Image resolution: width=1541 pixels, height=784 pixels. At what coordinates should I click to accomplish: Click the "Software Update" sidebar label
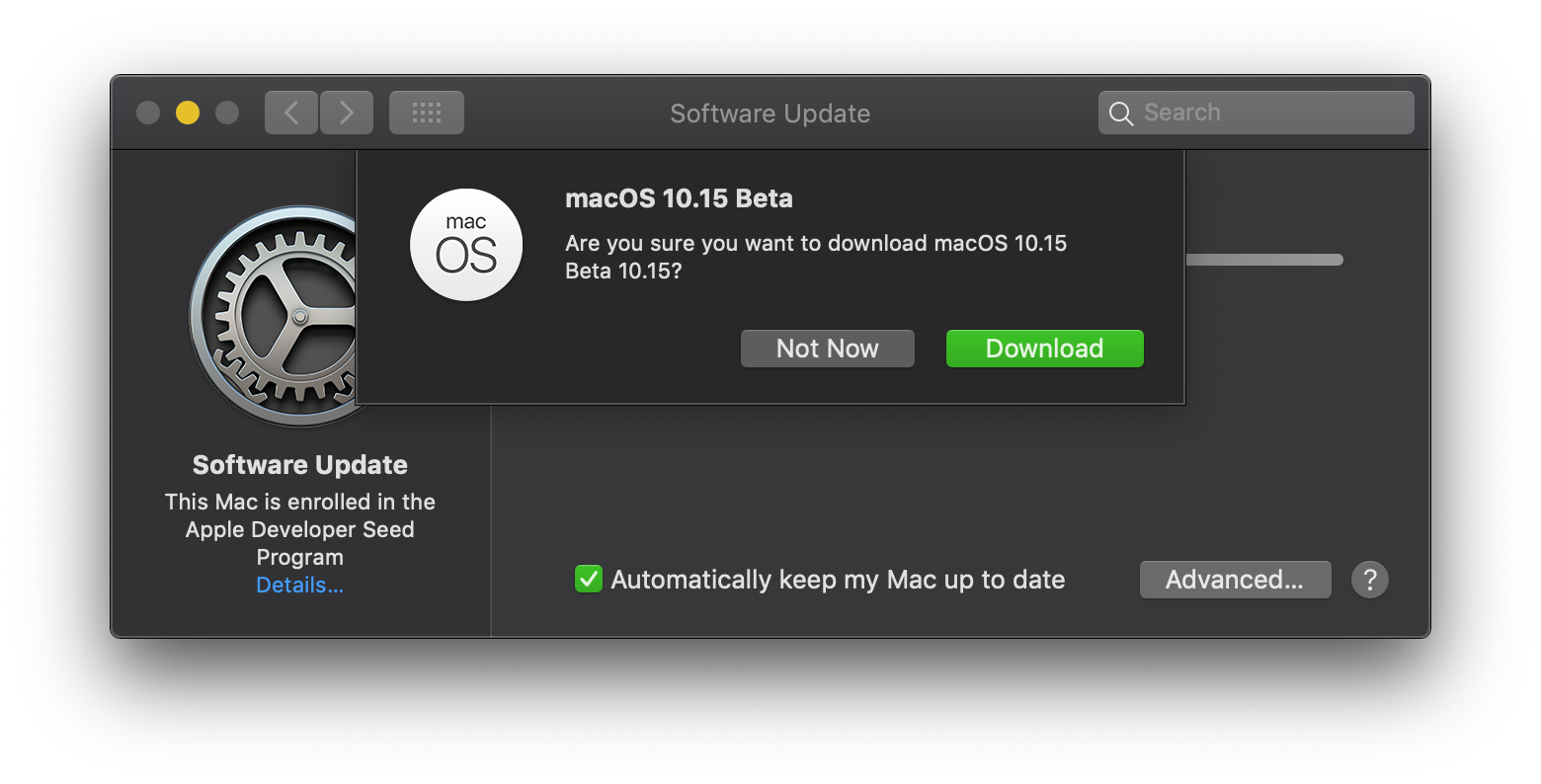pyautogui.click(x=300, y=465)
